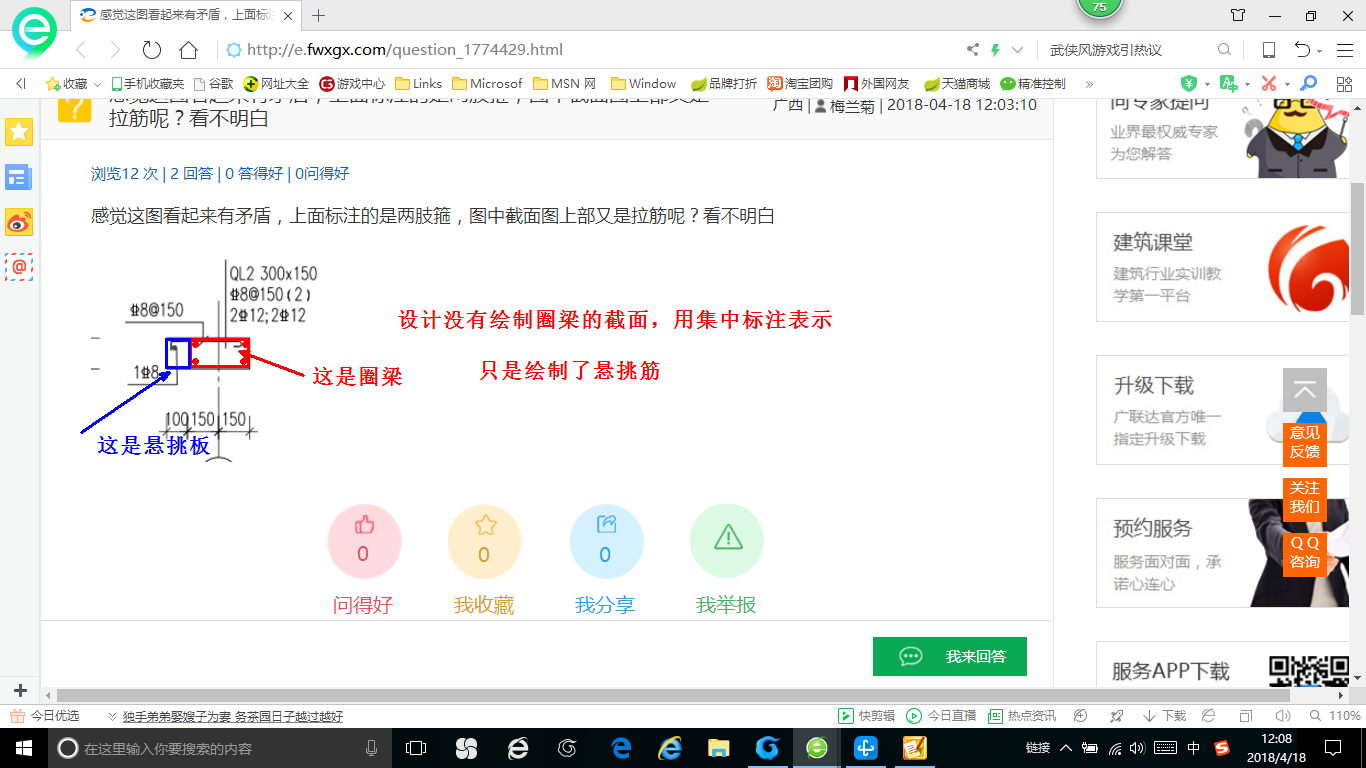Screen dimensions: 1366x768
Task: Open the MSN 网 bookmark folder
Action: [566, 84]
